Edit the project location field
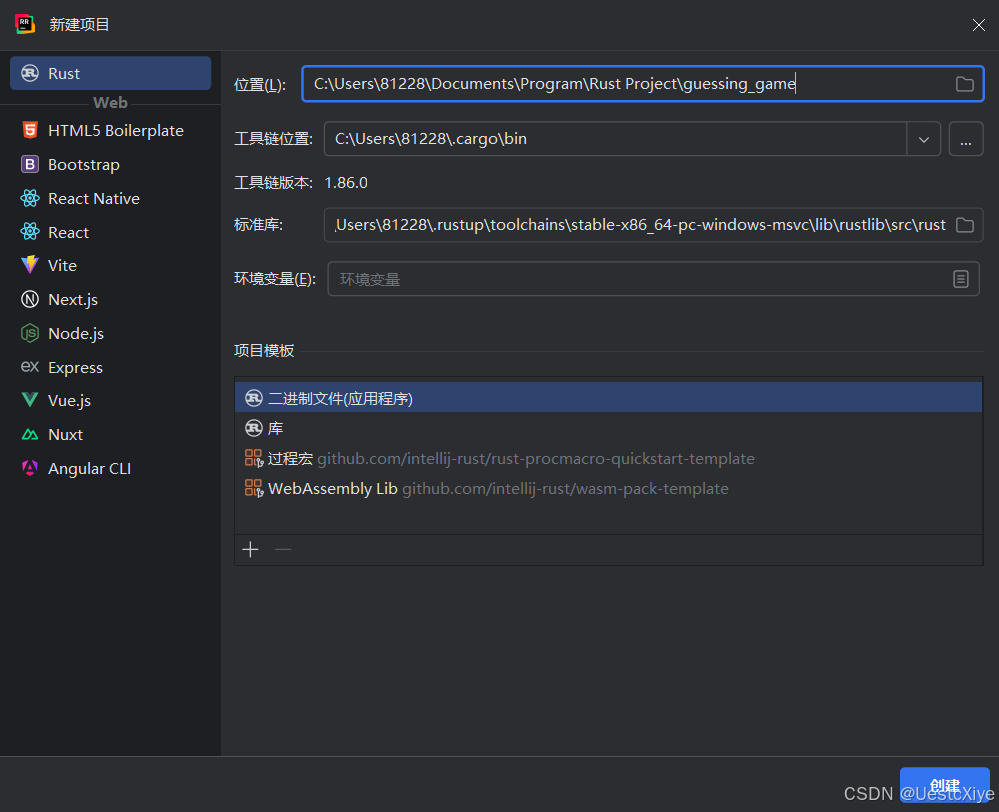This screenshot has width=999, height=812. click(x=643, y=83)
